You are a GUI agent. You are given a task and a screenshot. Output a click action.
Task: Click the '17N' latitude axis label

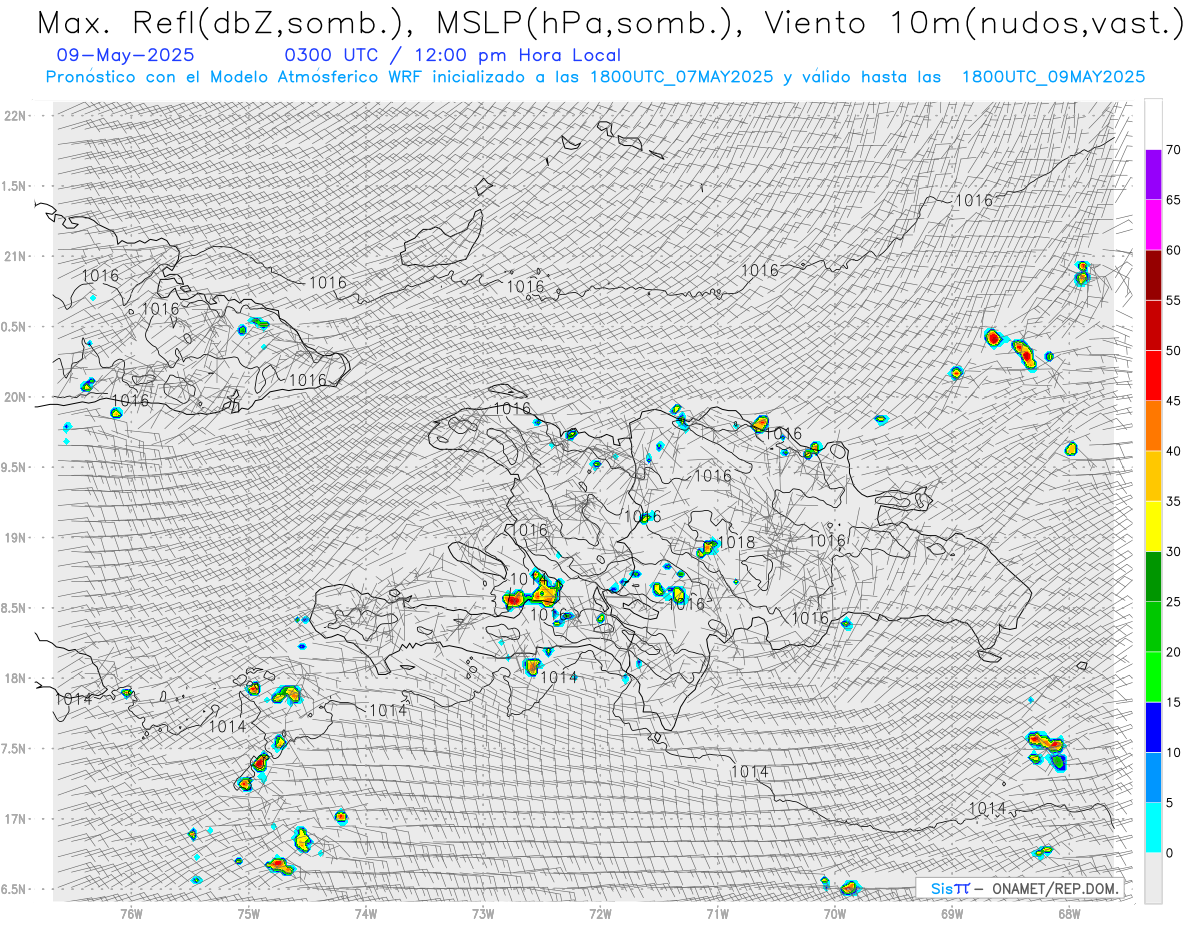(15, 819)
